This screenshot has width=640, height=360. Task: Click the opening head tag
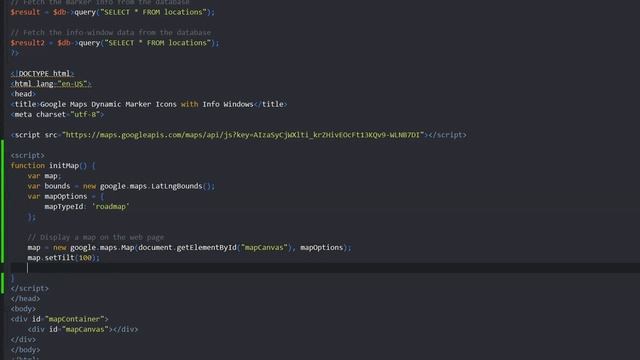click(23, 94)
